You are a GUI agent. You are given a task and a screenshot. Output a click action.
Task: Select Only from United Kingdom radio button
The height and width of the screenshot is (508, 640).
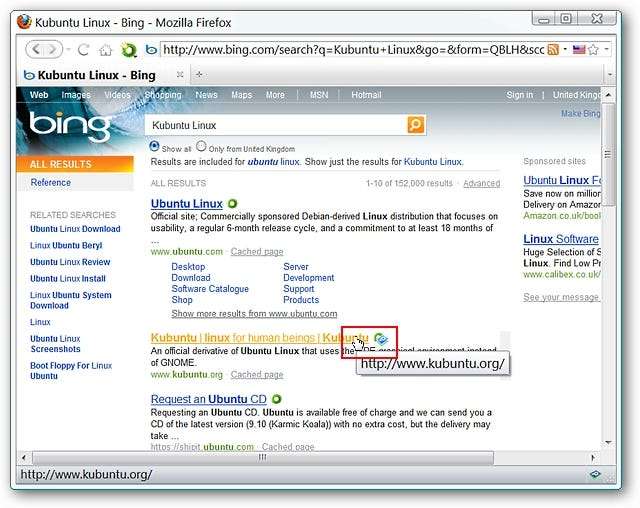201,146
